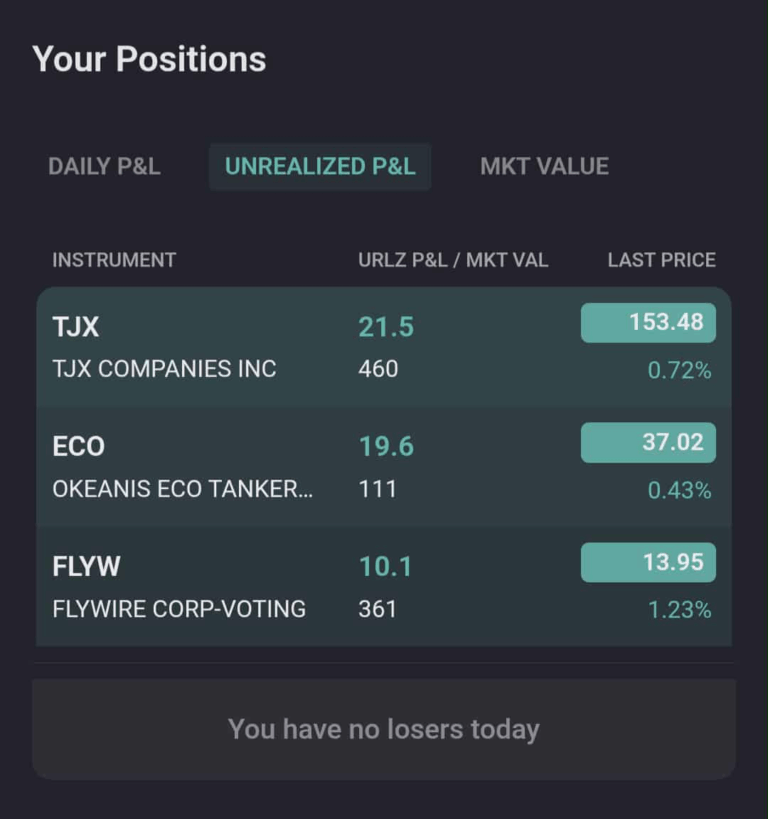Open the FLYW ticker position
Image resolution: width=768 pixels, height=819 pixels.
(86, 567)
